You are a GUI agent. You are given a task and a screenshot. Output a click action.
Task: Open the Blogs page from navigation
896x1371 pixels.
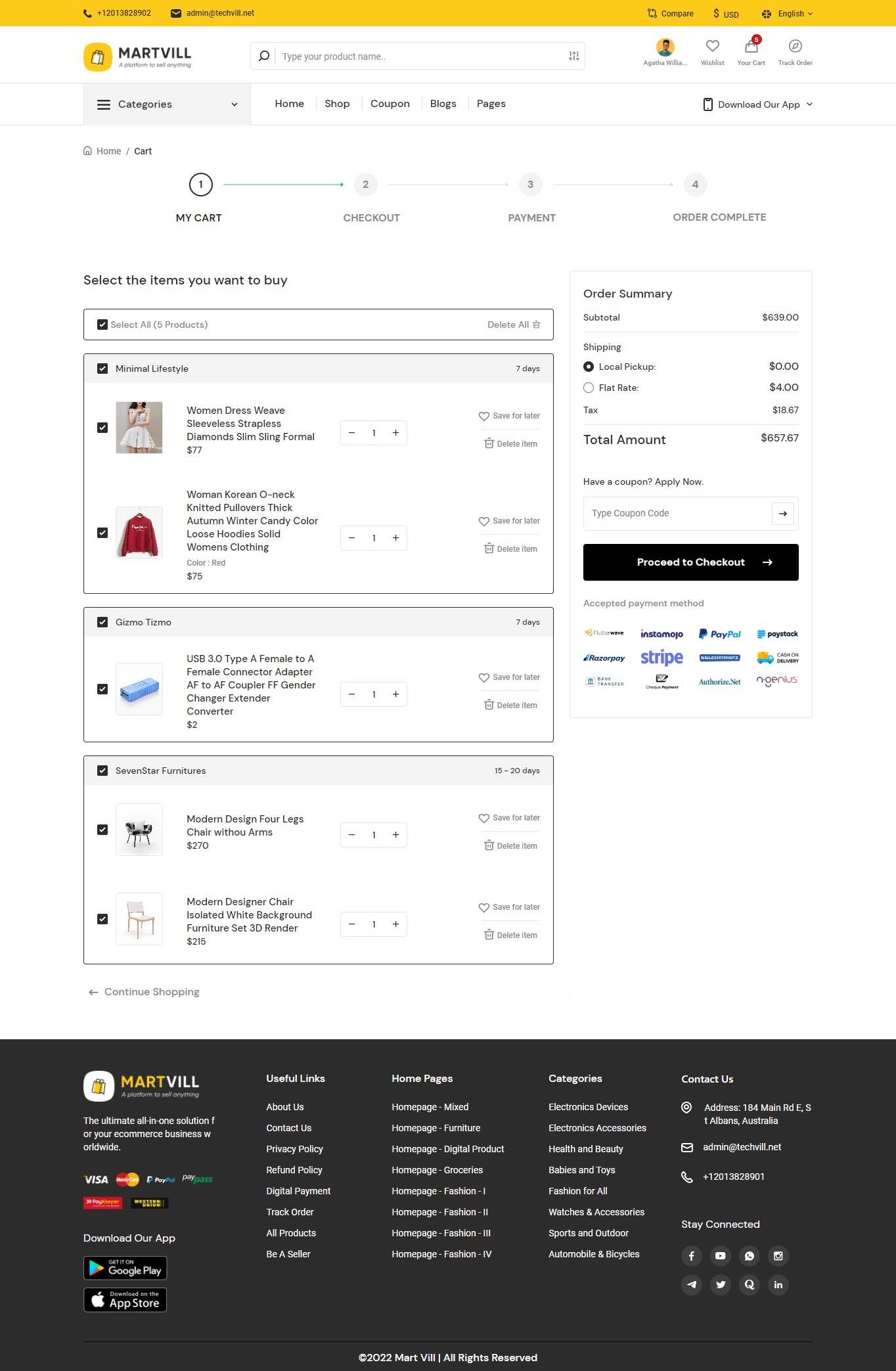tap(443, 103)
